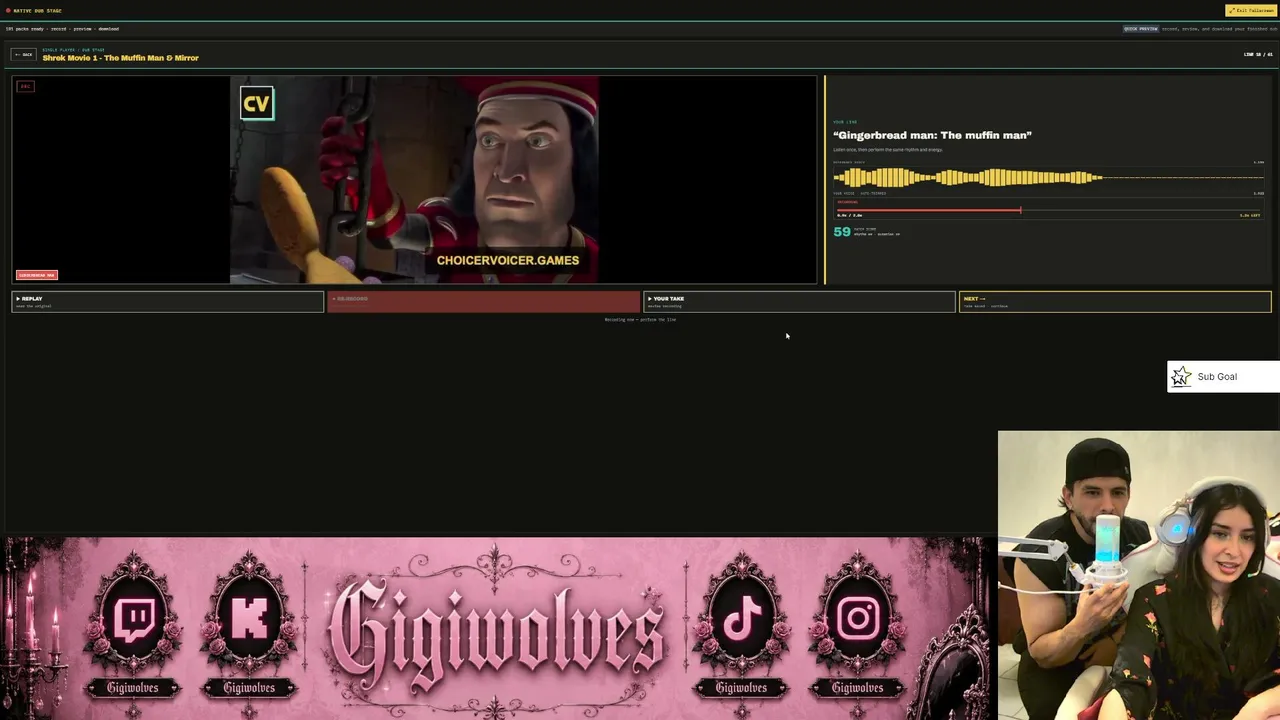
Task: Click the Kick icon on the banner
Action: point(249,619)
